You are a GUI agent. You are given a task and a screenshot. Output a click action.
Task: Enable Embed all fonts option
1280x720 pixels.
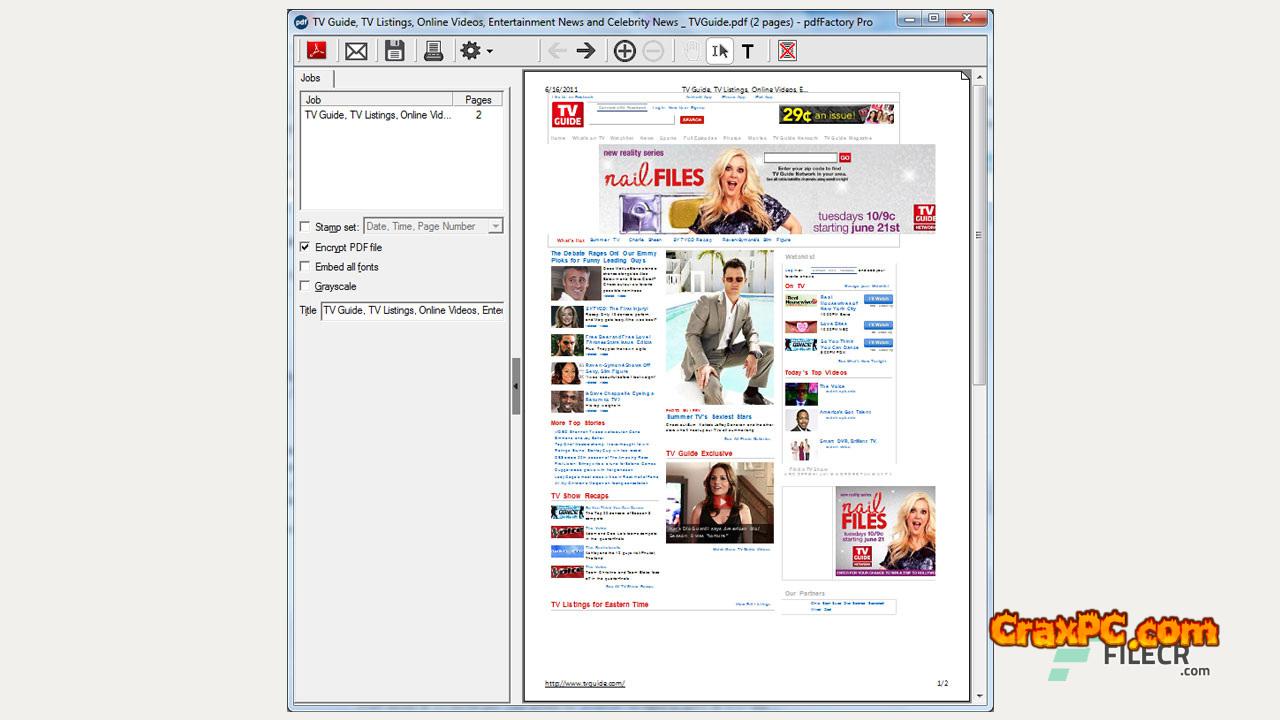pyautogui.click(x=305, y=267)
